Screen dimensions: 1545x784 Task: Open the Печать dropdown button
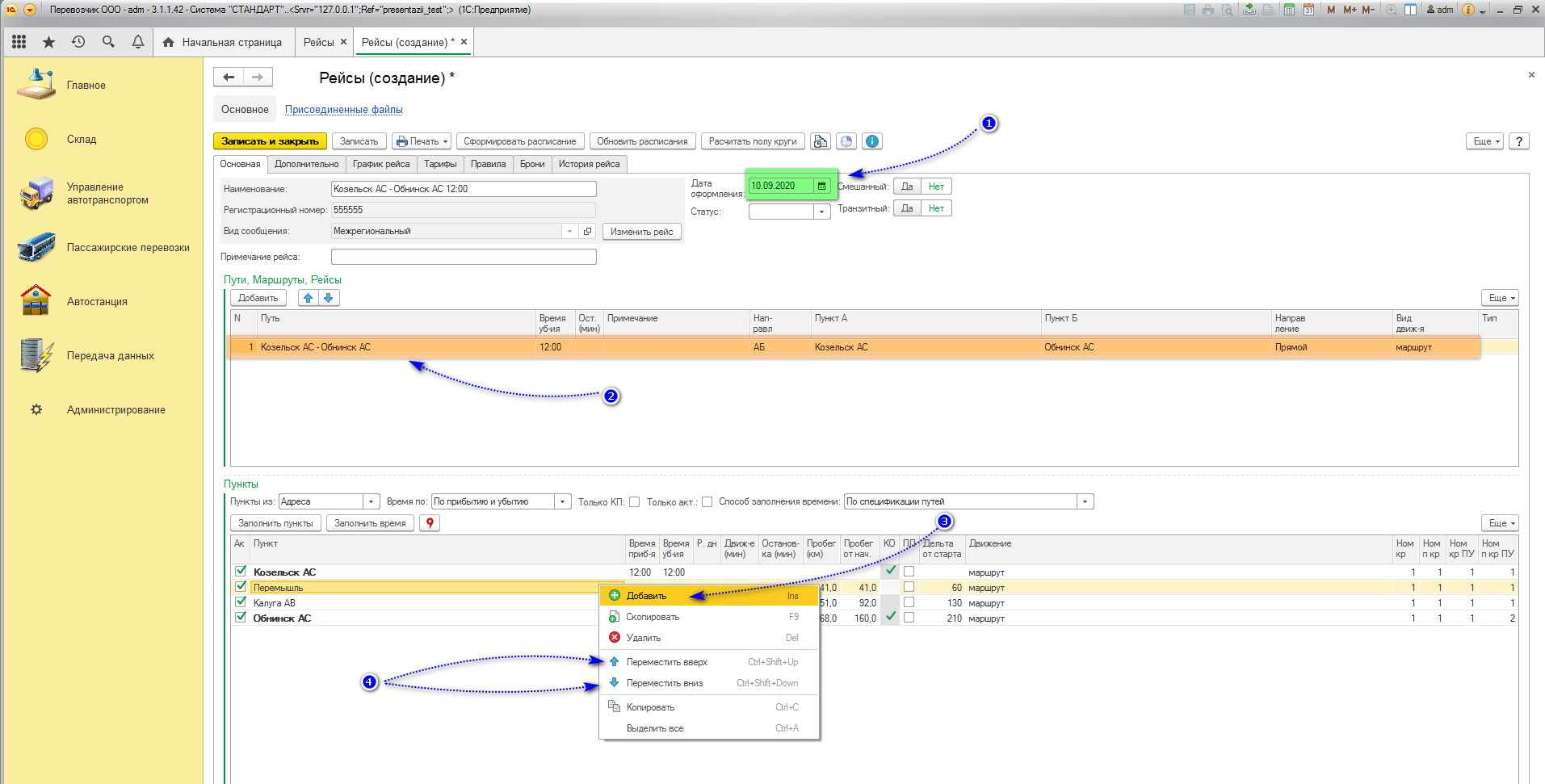(422, 141)
